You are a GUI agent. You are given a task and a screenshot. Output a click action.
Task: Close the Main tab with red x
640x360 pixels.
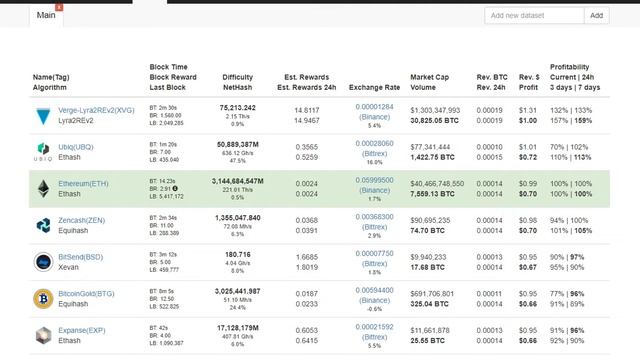pos(59,7)
